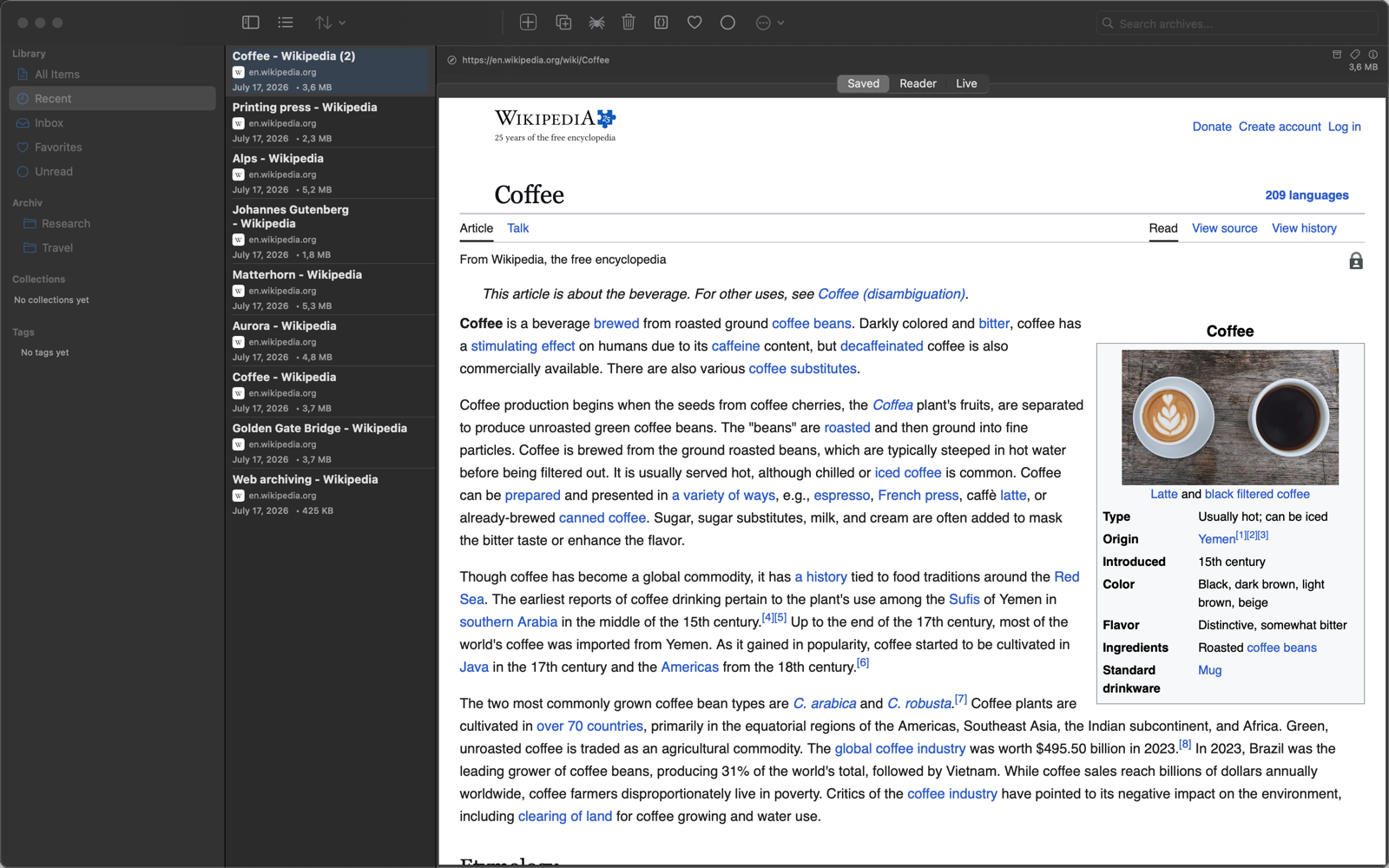
Task: Select the Web archiving - Wikipedia archive
Action: pos(330,494)
